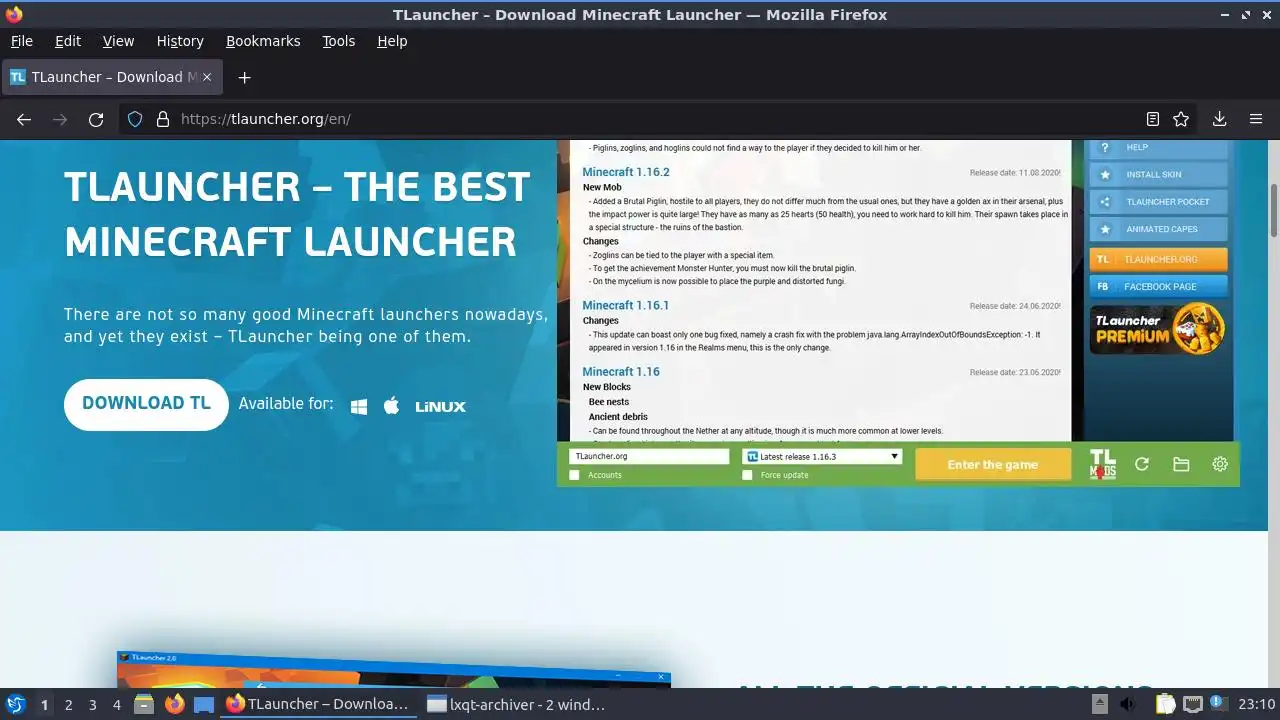1280x720 pixels.
Task: Open the File menu
Action: tap(21, 41)
